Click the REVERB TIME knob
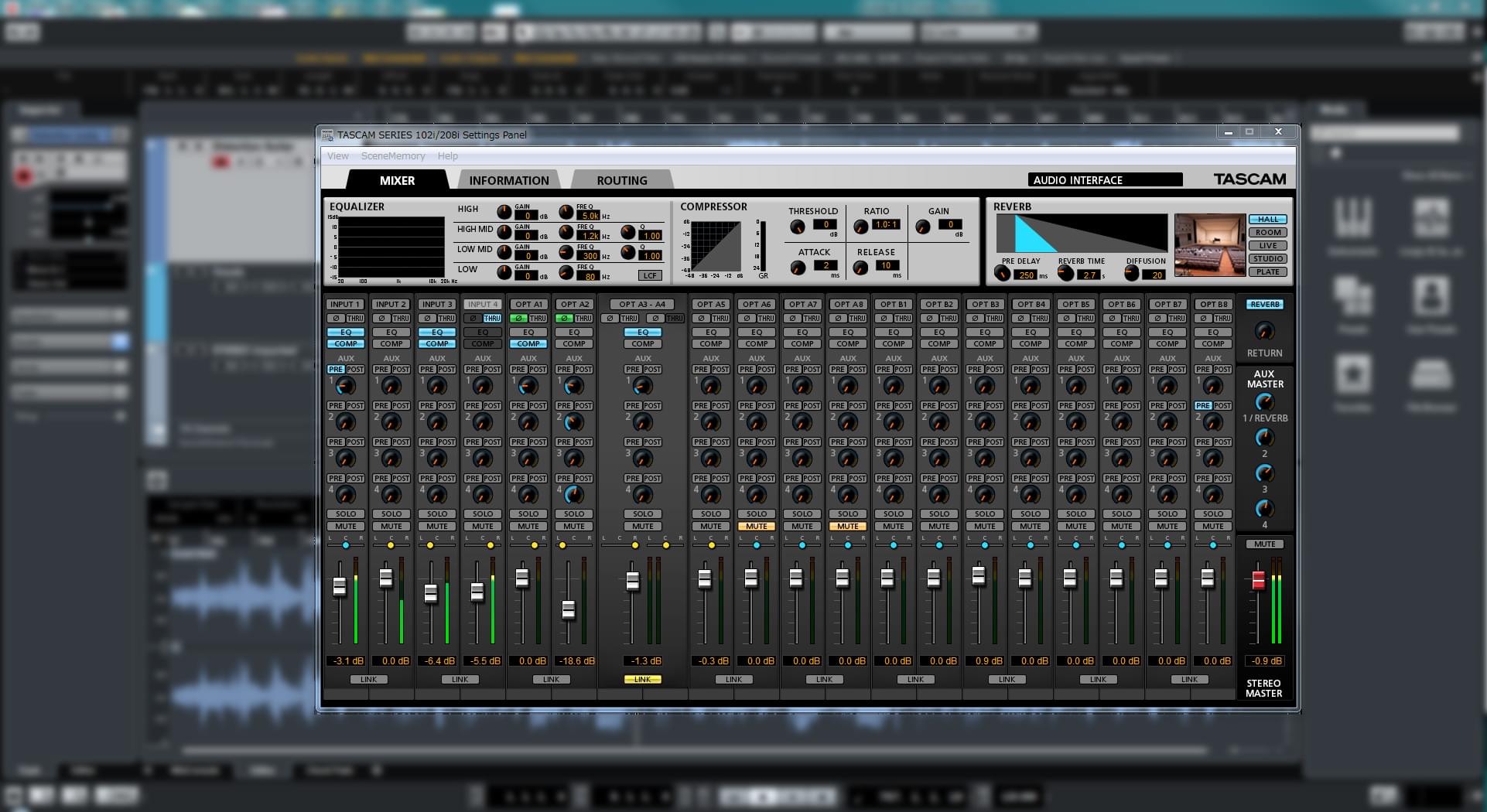Screen dimensions: 1487x812 click(x=1065, y=273)
